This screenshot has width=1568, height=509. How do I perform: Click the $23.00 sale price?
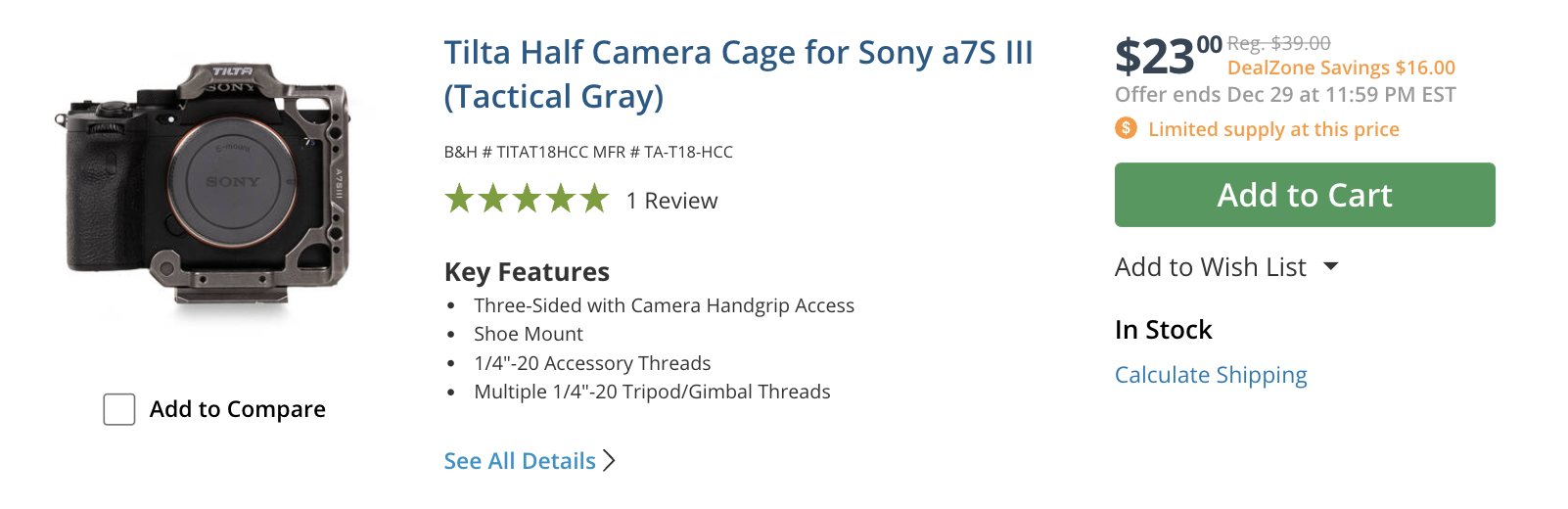coord(1168,55)
